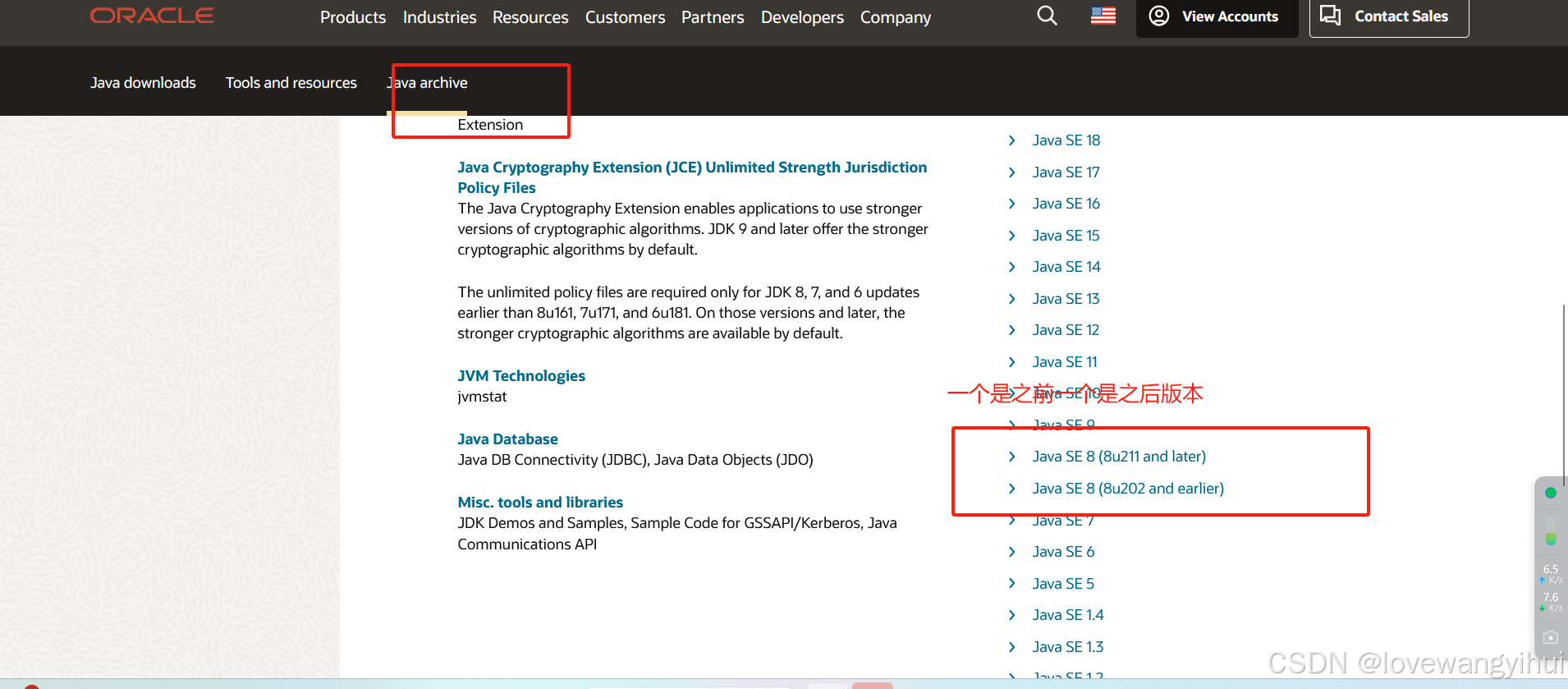Click the page vertical scrollbar
This screenshot has width=1568, height=689.
click(1565, 394)
